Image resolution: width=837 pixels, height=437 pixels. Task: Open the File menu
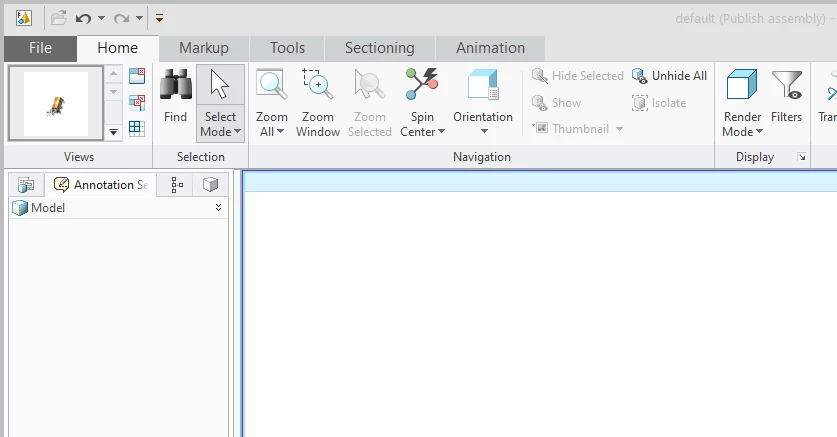(41, 48)
